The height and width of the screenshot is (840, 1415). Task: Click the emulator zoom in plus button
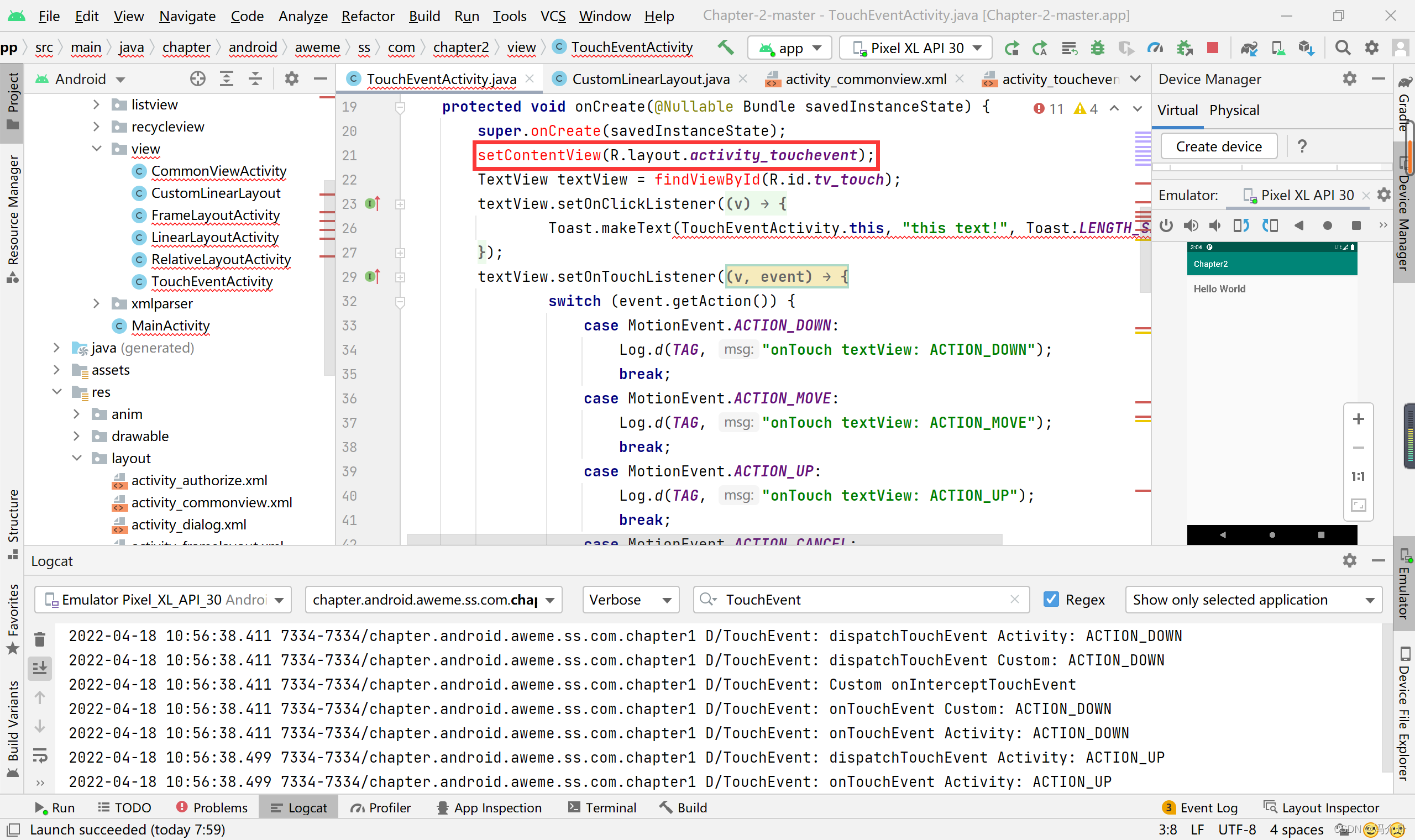point(1358,419)
